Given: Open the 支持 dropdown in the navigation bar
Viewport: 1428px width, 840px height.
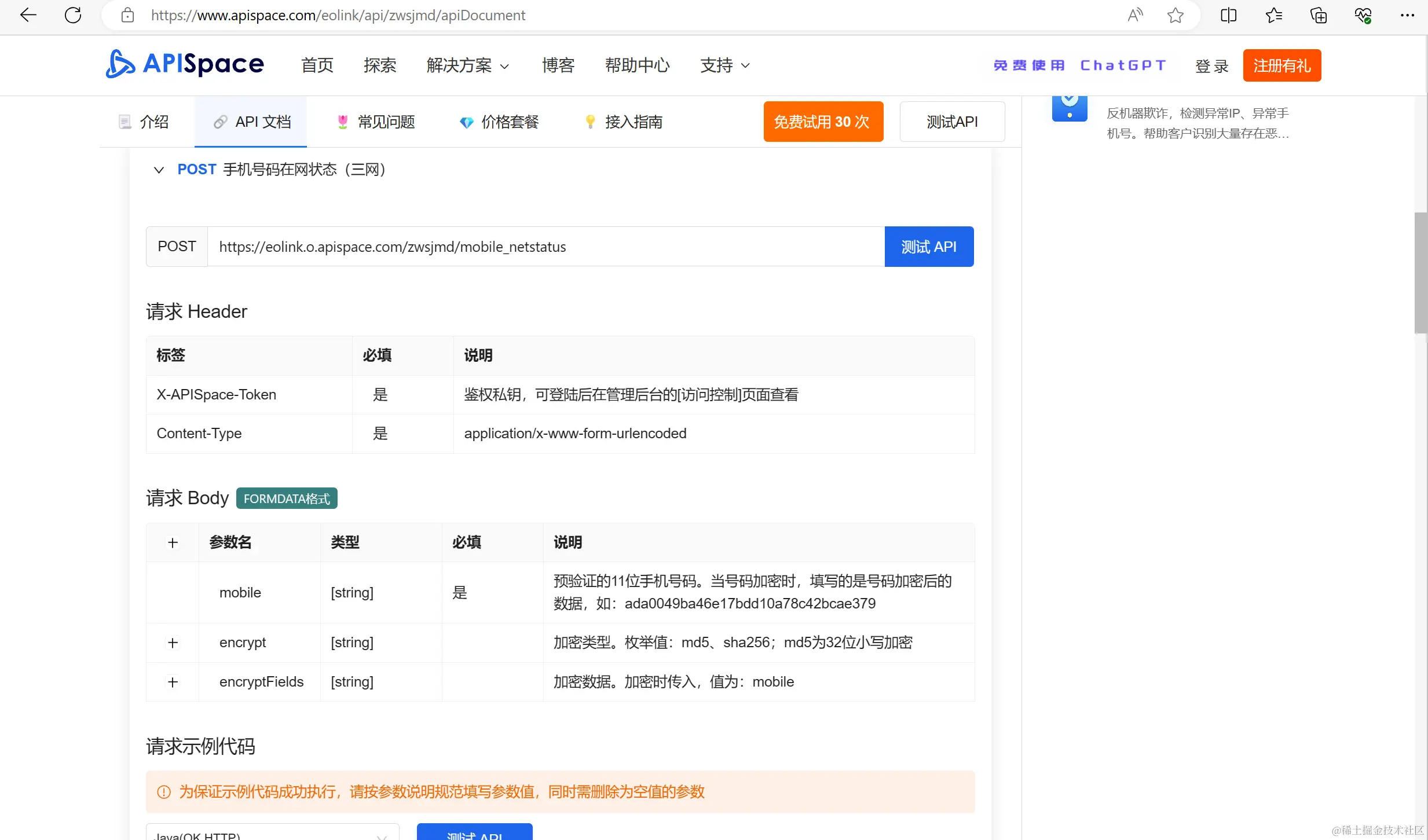Looking at the screenshot, I should point(725,65).
